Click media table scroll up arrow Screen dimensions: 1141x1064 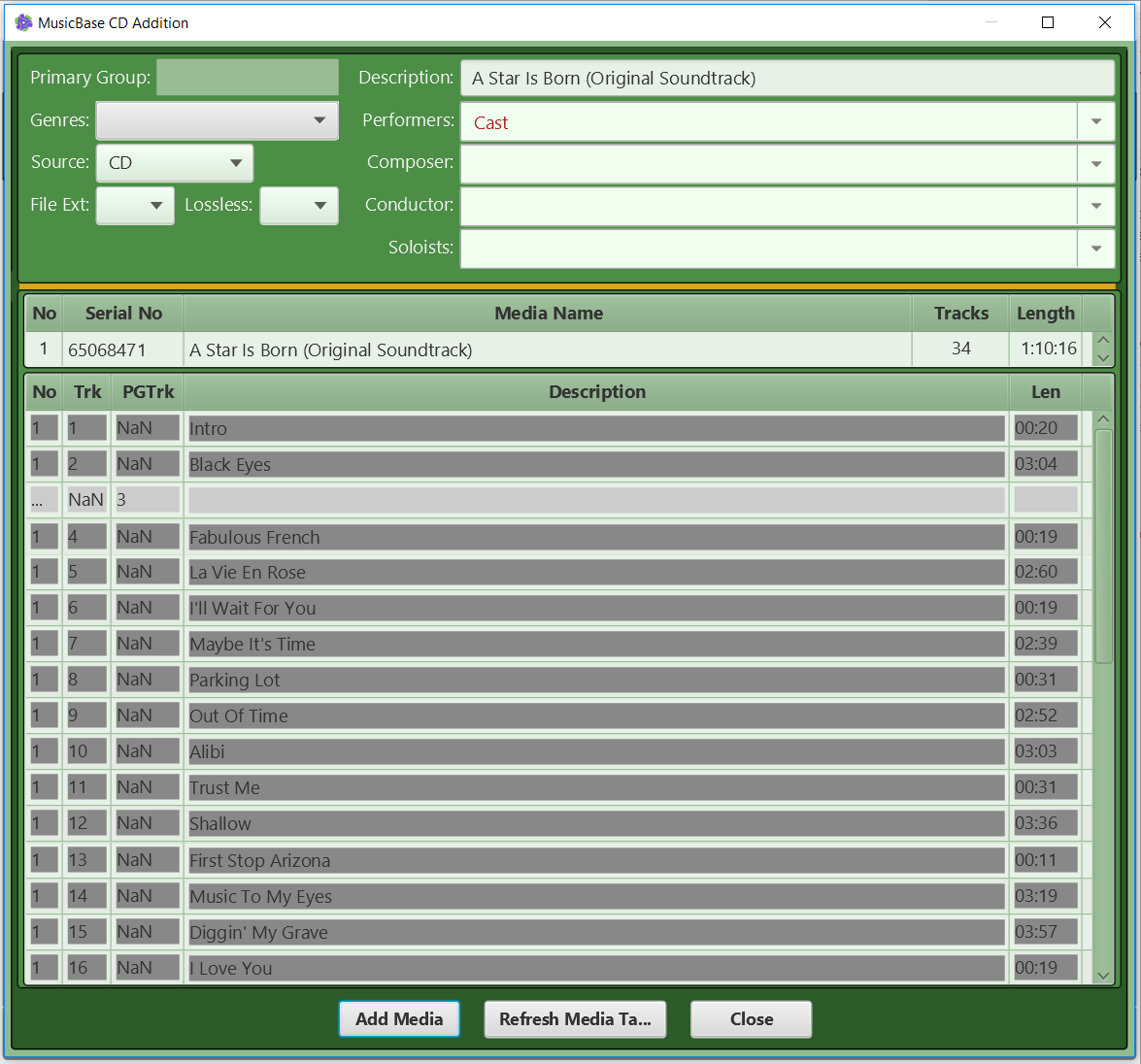point(1103,341)
